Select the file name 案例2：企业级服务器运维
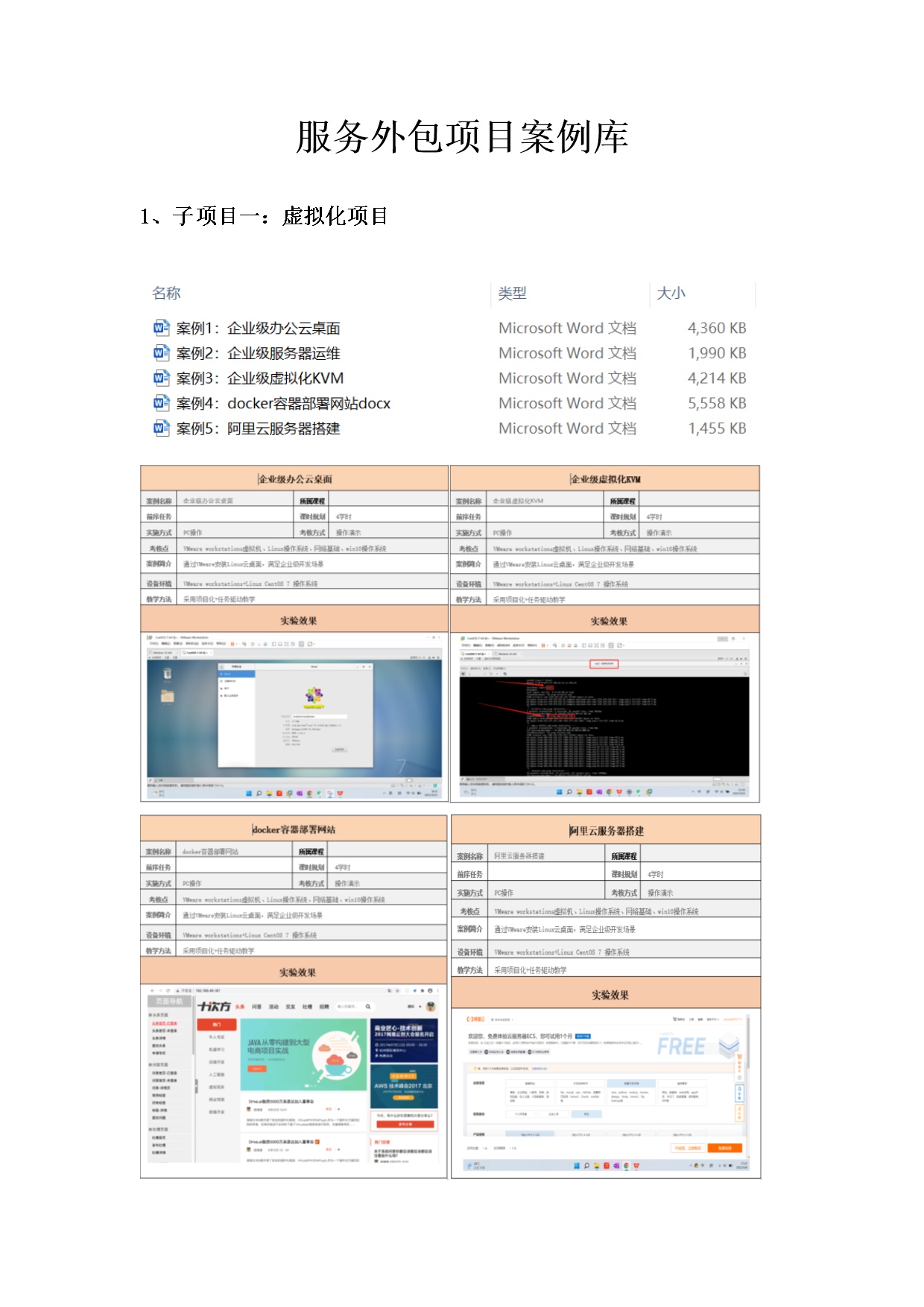 coord(258,353)
